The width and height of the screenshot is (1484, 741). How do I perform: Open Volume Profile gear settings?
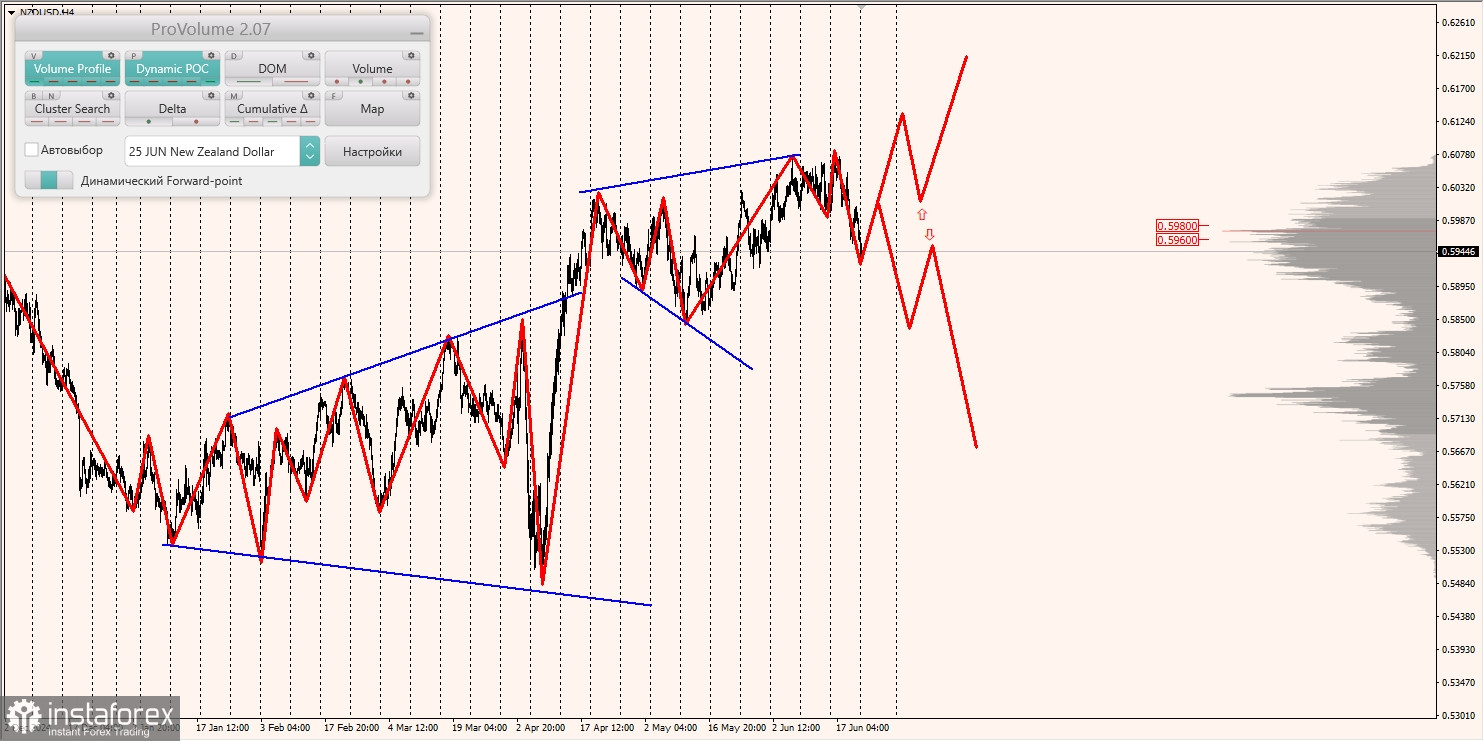point(111,56)
